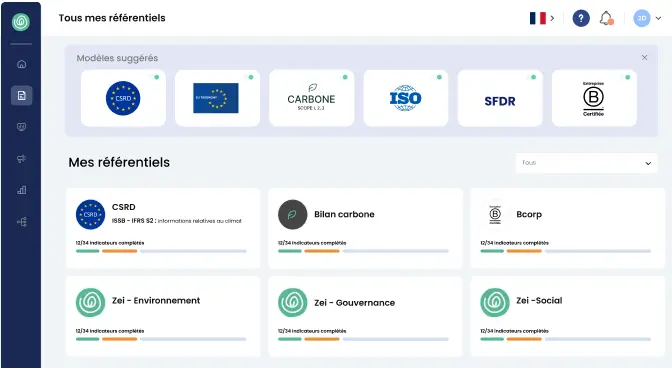Select the CSRD suggested model card
The image size is (672, 368).
tap(123, 98)
